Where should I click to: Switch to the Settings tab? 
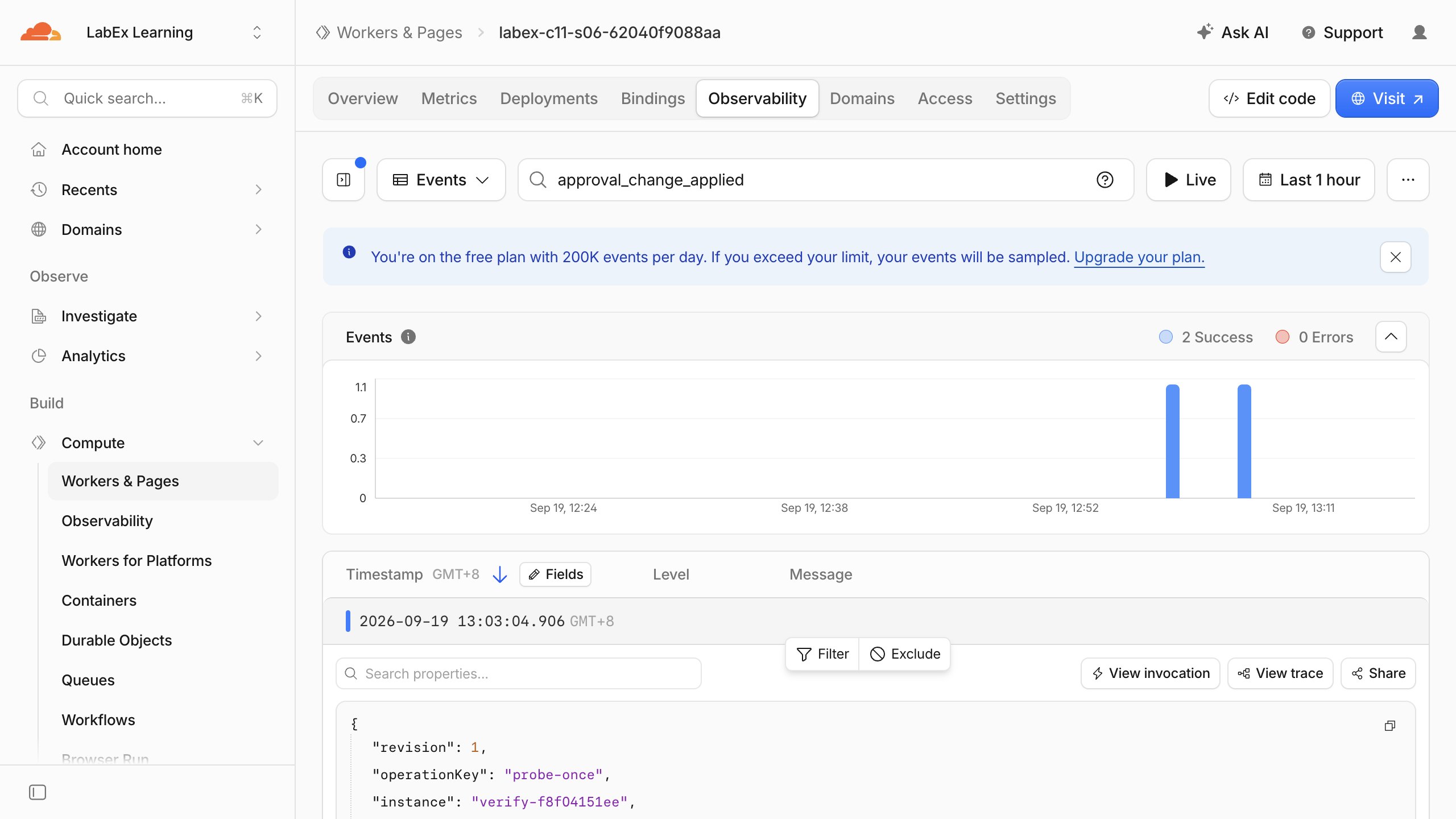[x=1026, y=98]
